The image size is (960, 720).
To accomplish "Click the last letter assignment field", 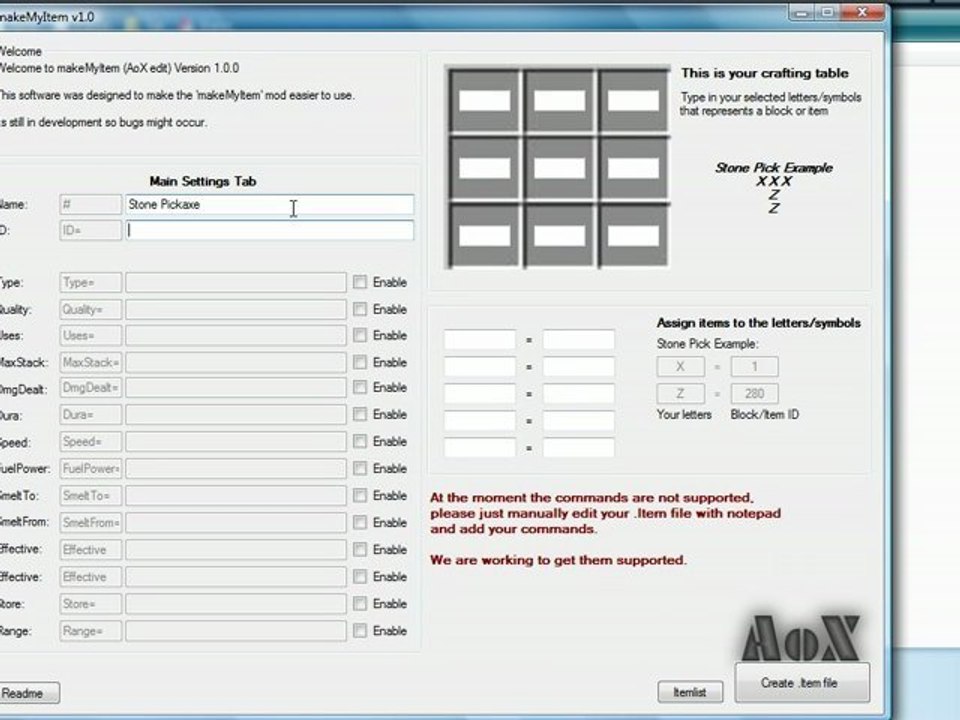I will tap(479, 448).
